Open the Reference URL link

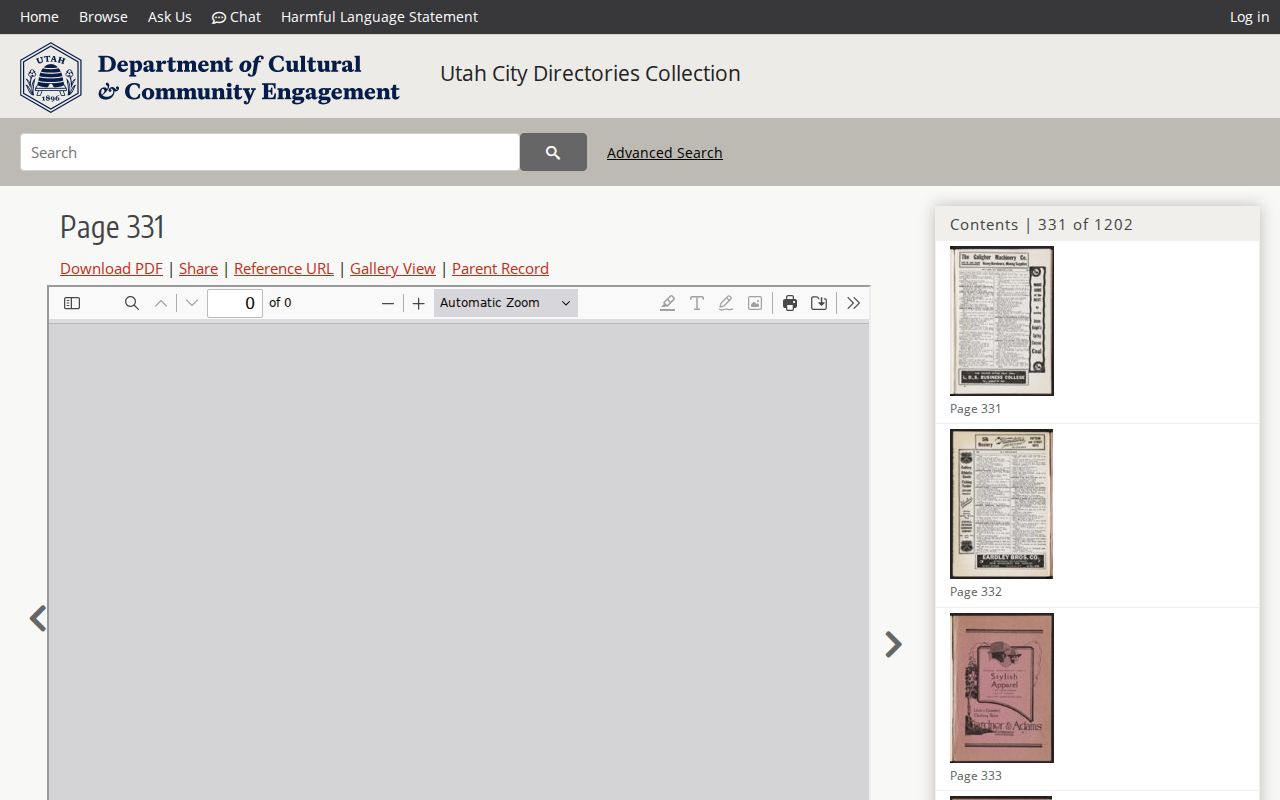tap(284, 268)
